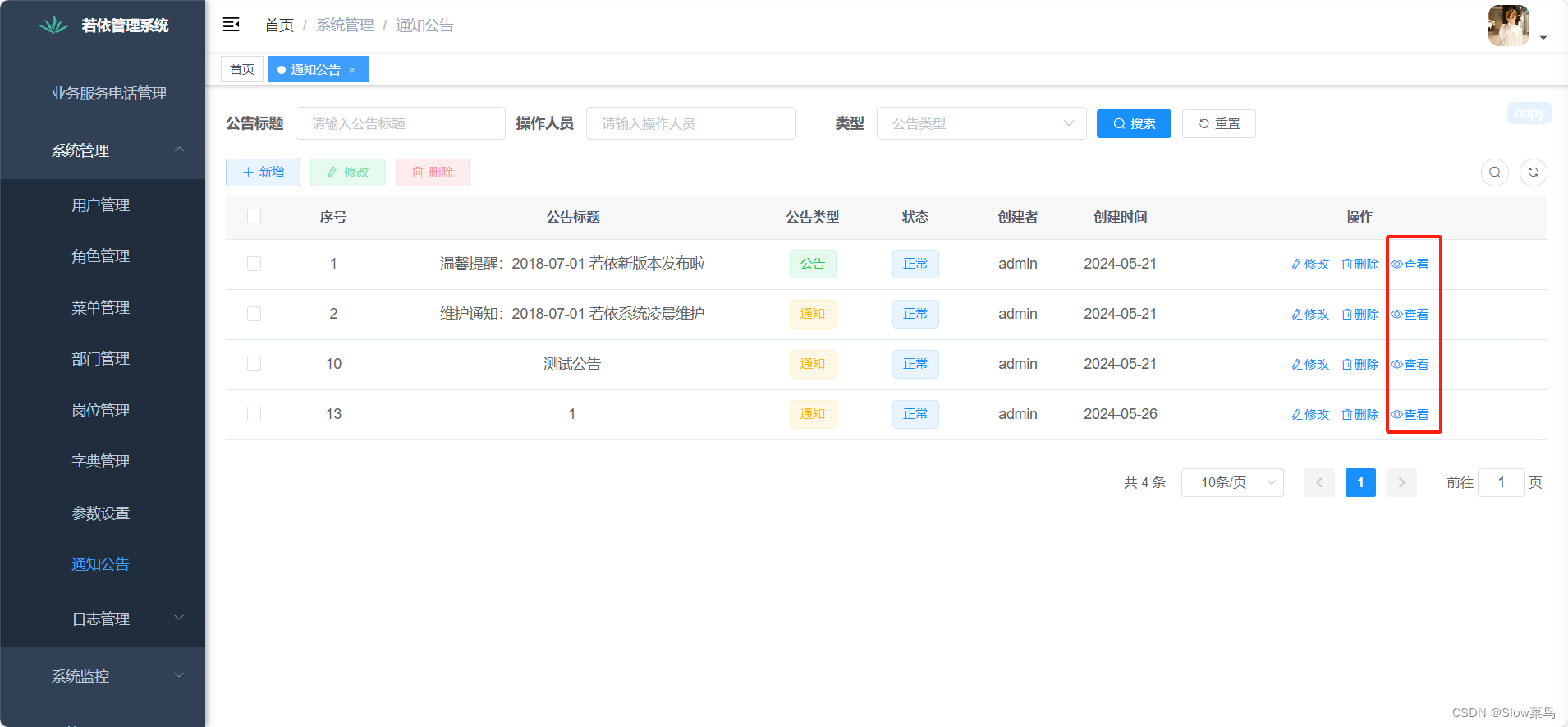This screenshot has height=727, width=1568.
Task: Click the 重置 button
Action: (x=1219, y=124)
